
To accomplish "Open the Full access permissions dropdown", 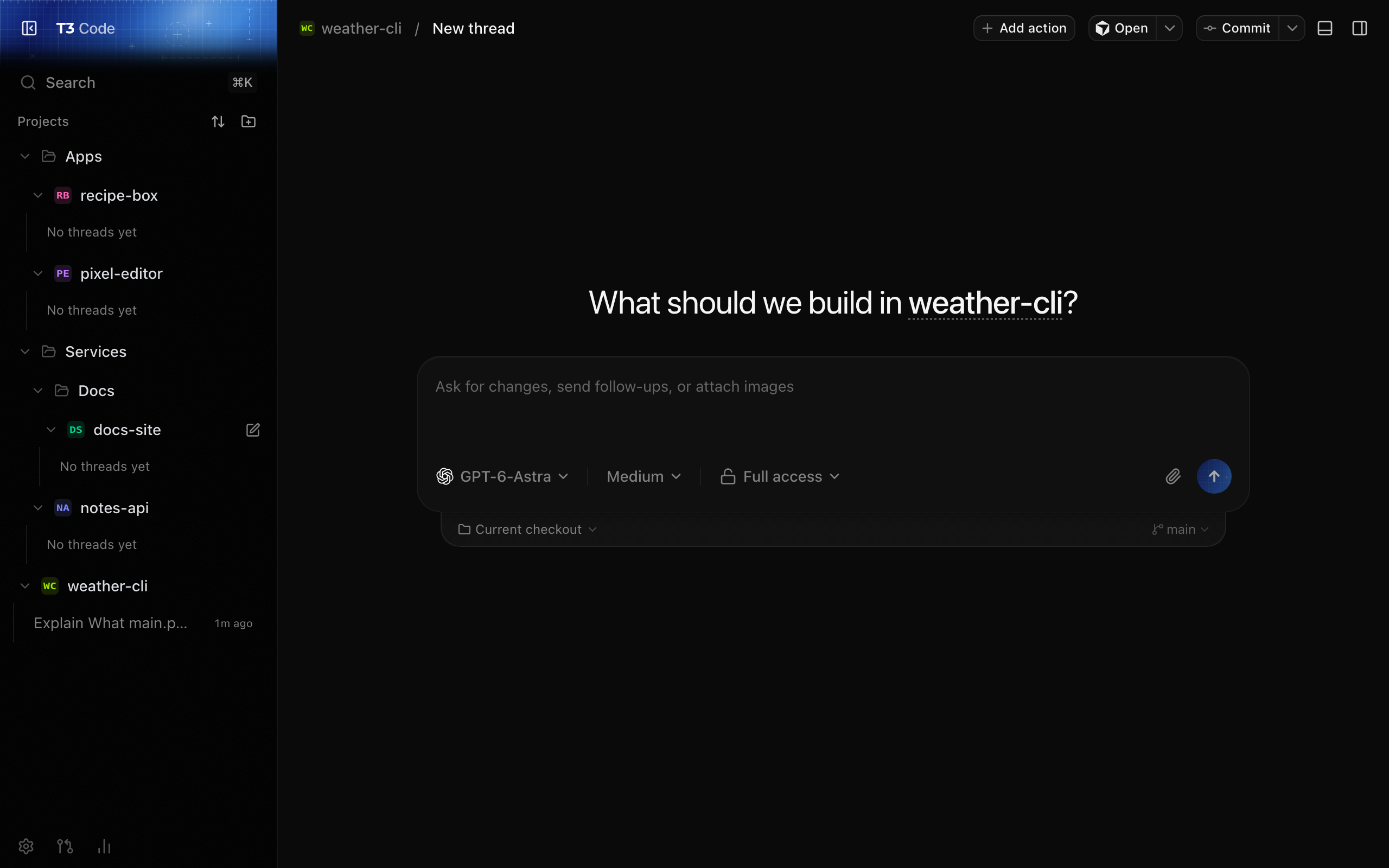I will (780, 476).
